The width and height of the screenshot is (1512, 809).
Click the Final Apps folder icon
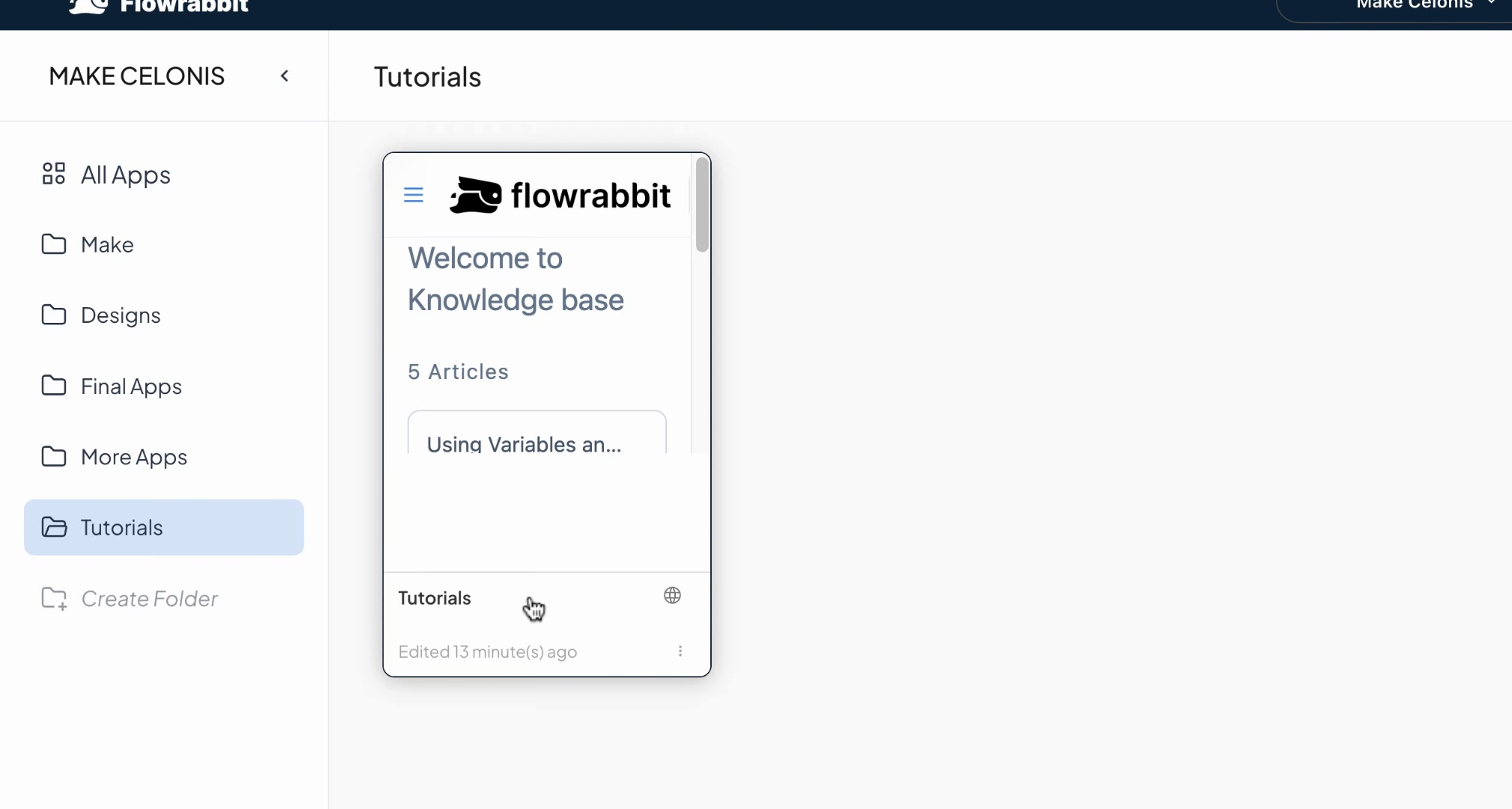click(x=54, y=386)
